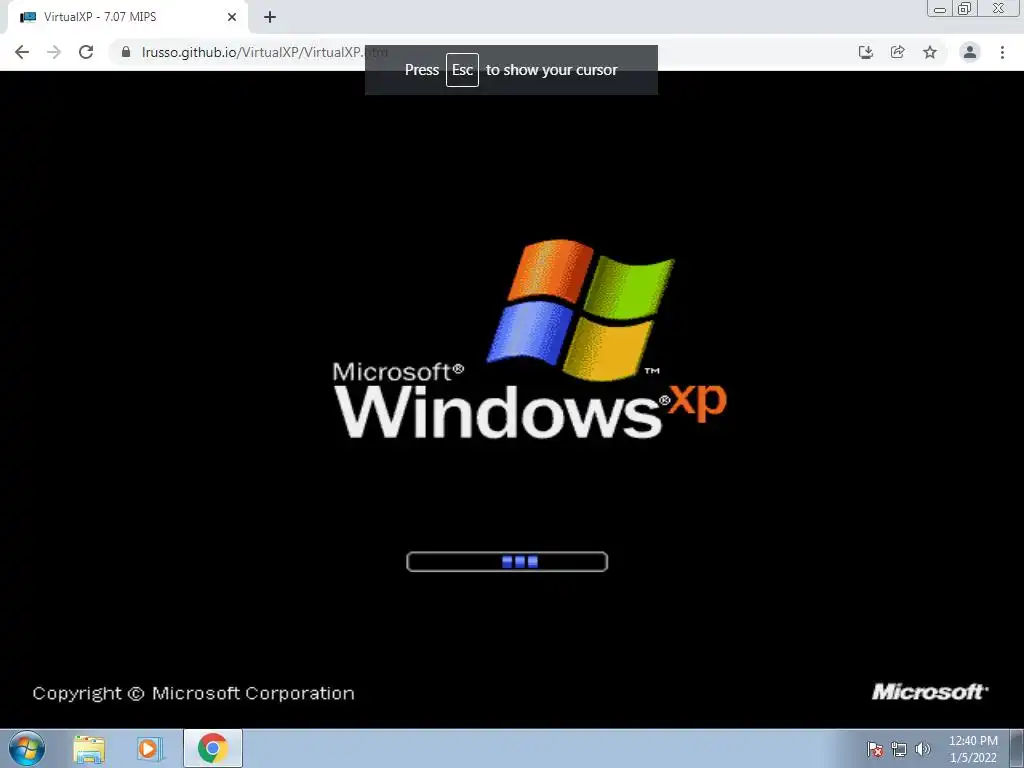
Task: Open Action Center flag tray icon
Action: coord(874,749)
